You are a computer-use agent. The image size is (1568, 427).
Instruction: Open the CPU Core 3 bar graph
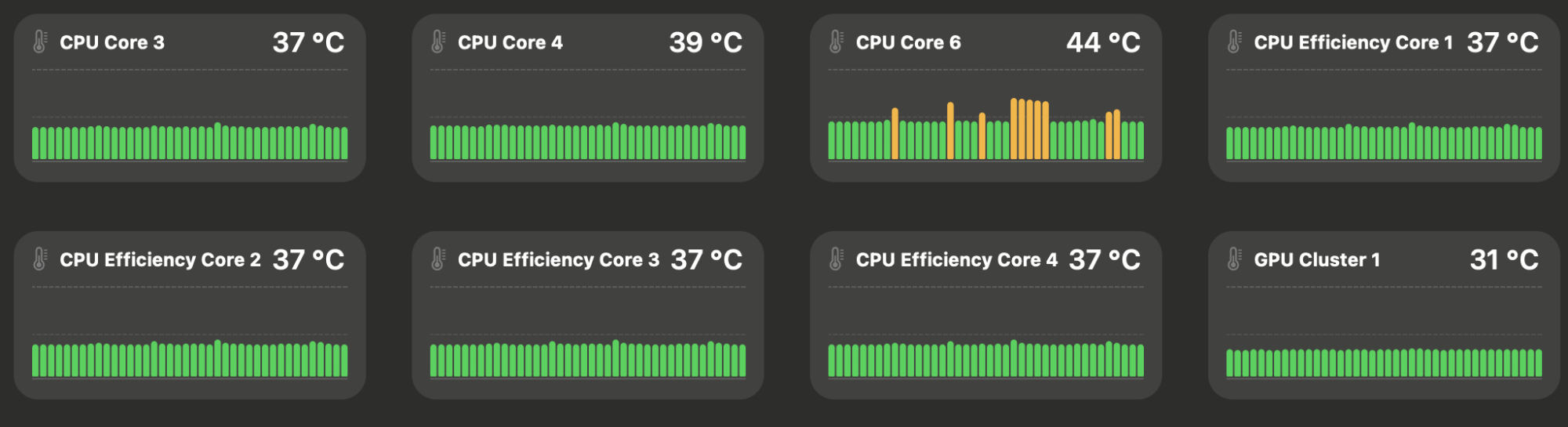pyautogui.click(x=190, y=141)
